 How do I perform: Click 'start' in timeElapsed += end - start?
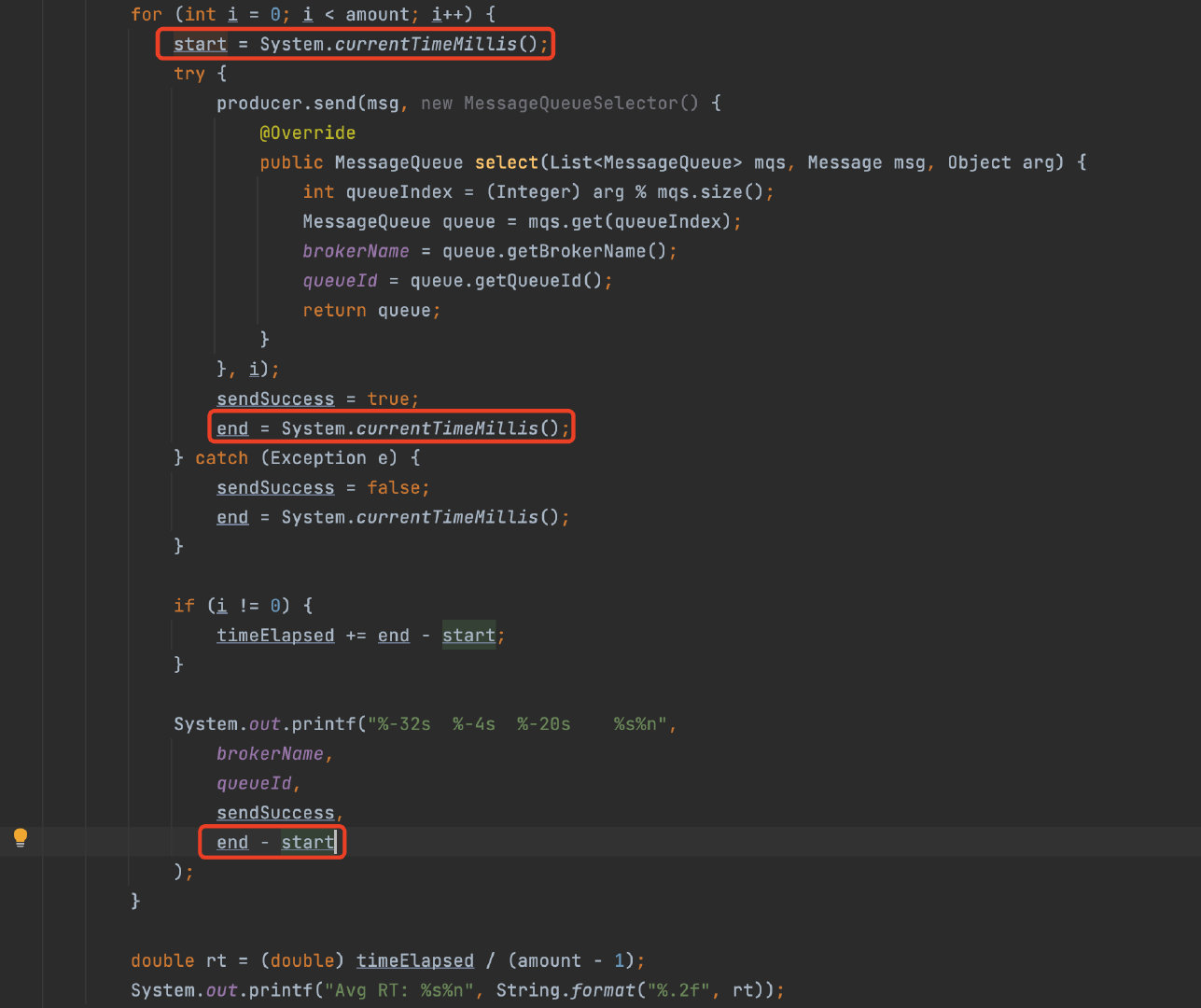tap(468, 636)
